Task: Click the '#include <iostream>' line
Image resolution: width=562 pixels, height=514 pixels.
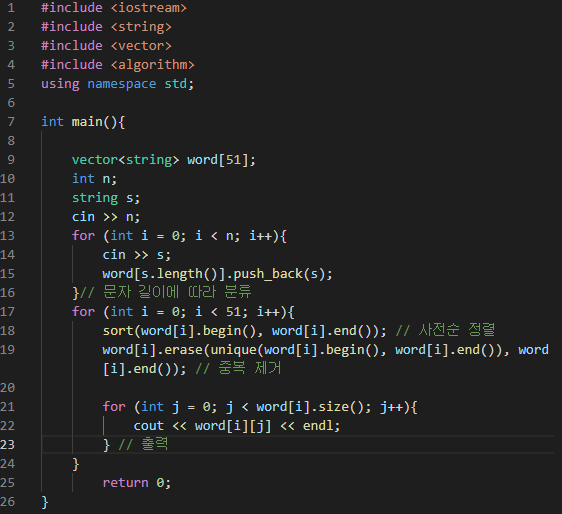Action: pyautogui.click(x=114, y=8)
